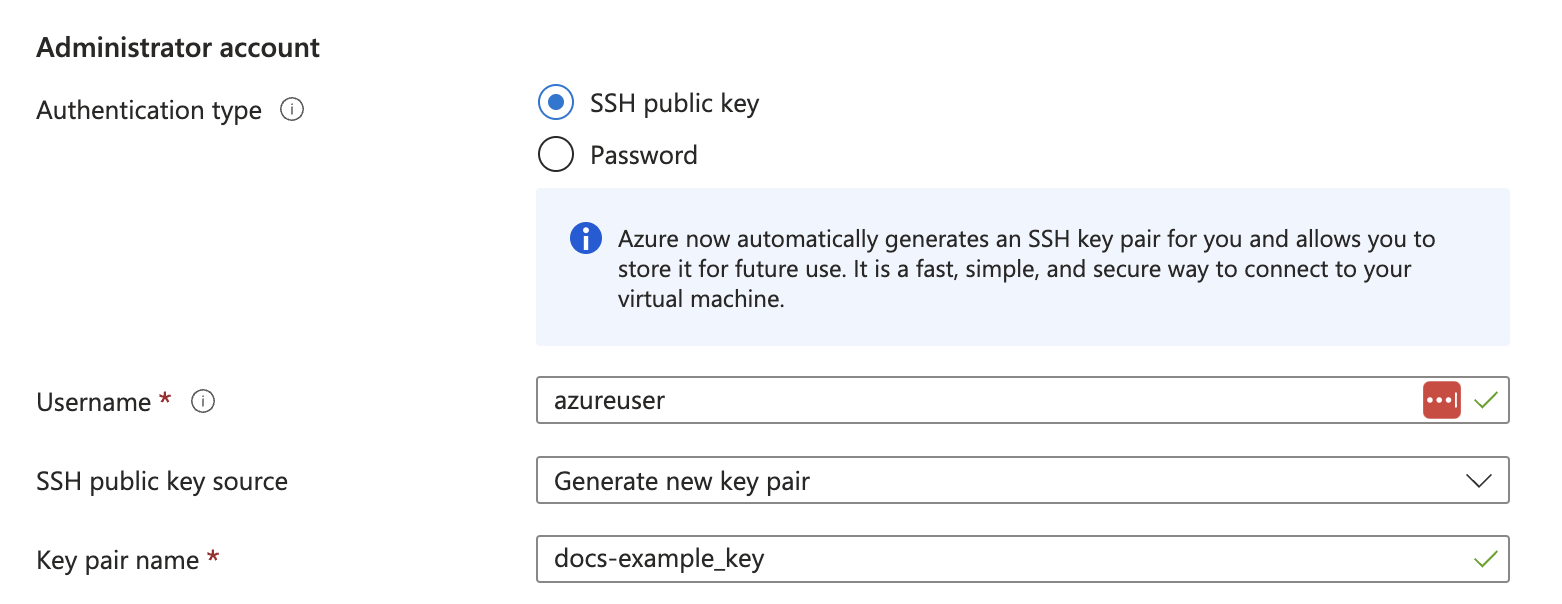This screenshot has height=604, width=1562.
Task: Click the "SSH public key" option label
Action: pos(675,104)
